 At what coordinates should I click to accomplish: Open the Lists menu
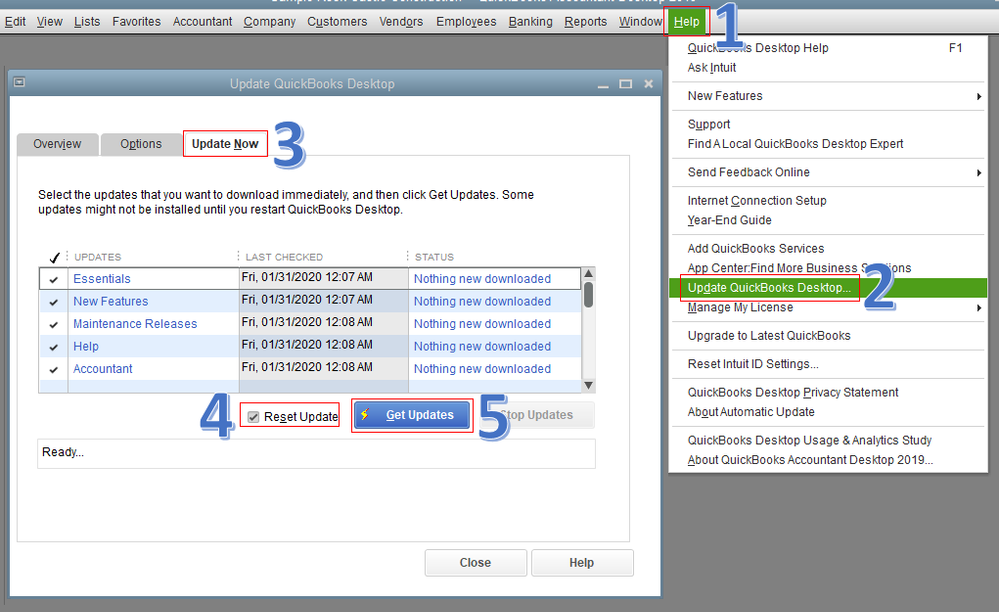coord(87,22)
